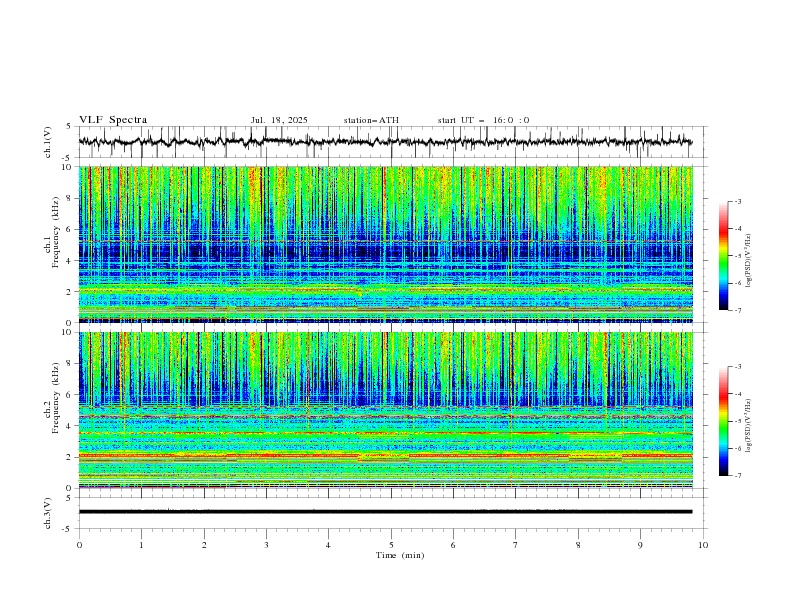The width and height of the screenshot is (792, 612).
Task: Select the "start UT = 16:0 :0" text
Action: pyautogui.click(x=483, y=120)
